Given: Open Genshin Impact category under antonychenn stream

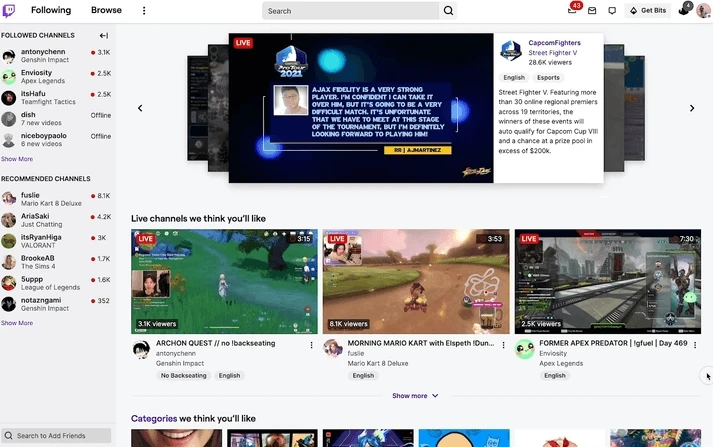Looking at the screenshot, I should click(180, 363).
